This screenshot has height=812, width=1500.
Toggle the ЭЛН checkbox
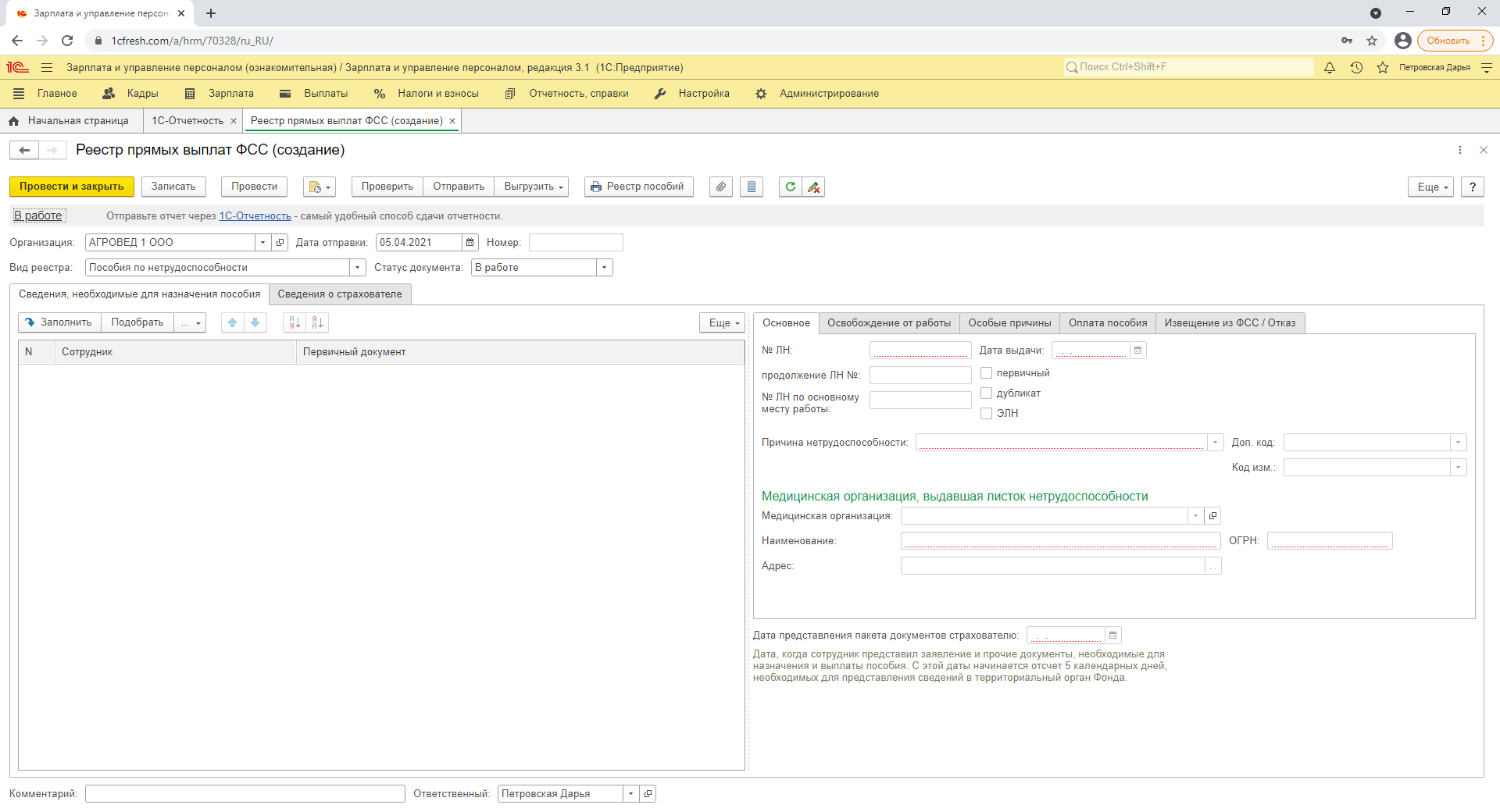986,414
